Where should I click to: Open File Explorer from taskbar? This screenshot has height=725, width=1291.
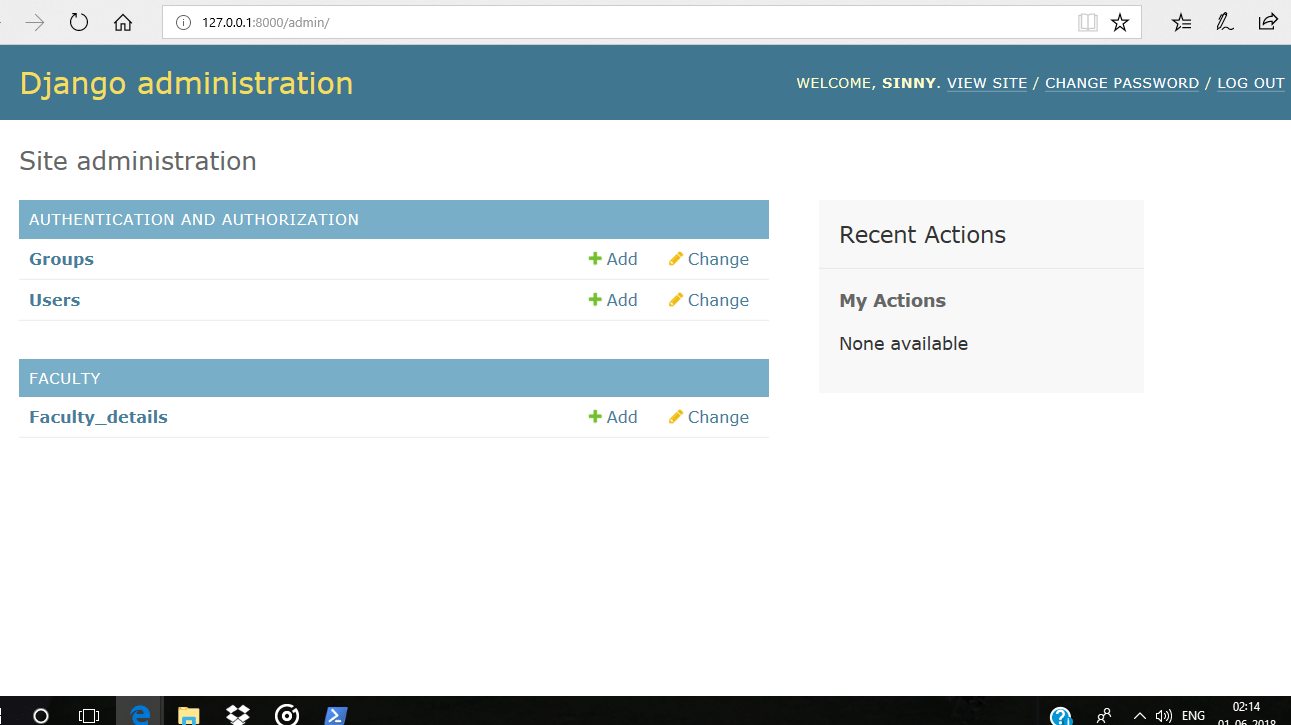[x=188, y=714]
